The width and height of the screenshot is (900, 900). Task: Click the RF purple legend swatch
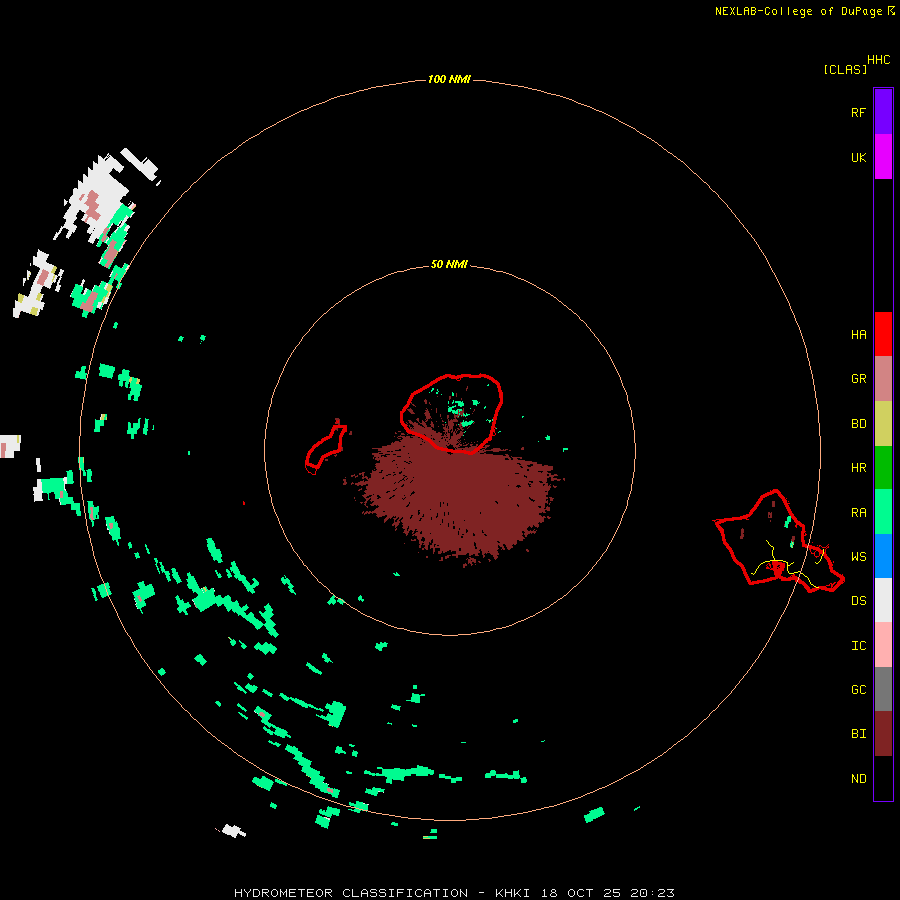883,112
